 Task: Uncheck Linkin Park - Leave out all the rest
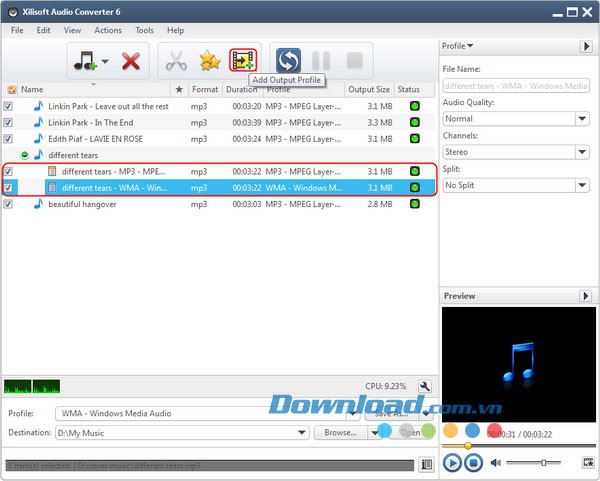pyautogui.click(x=8, y=106)
